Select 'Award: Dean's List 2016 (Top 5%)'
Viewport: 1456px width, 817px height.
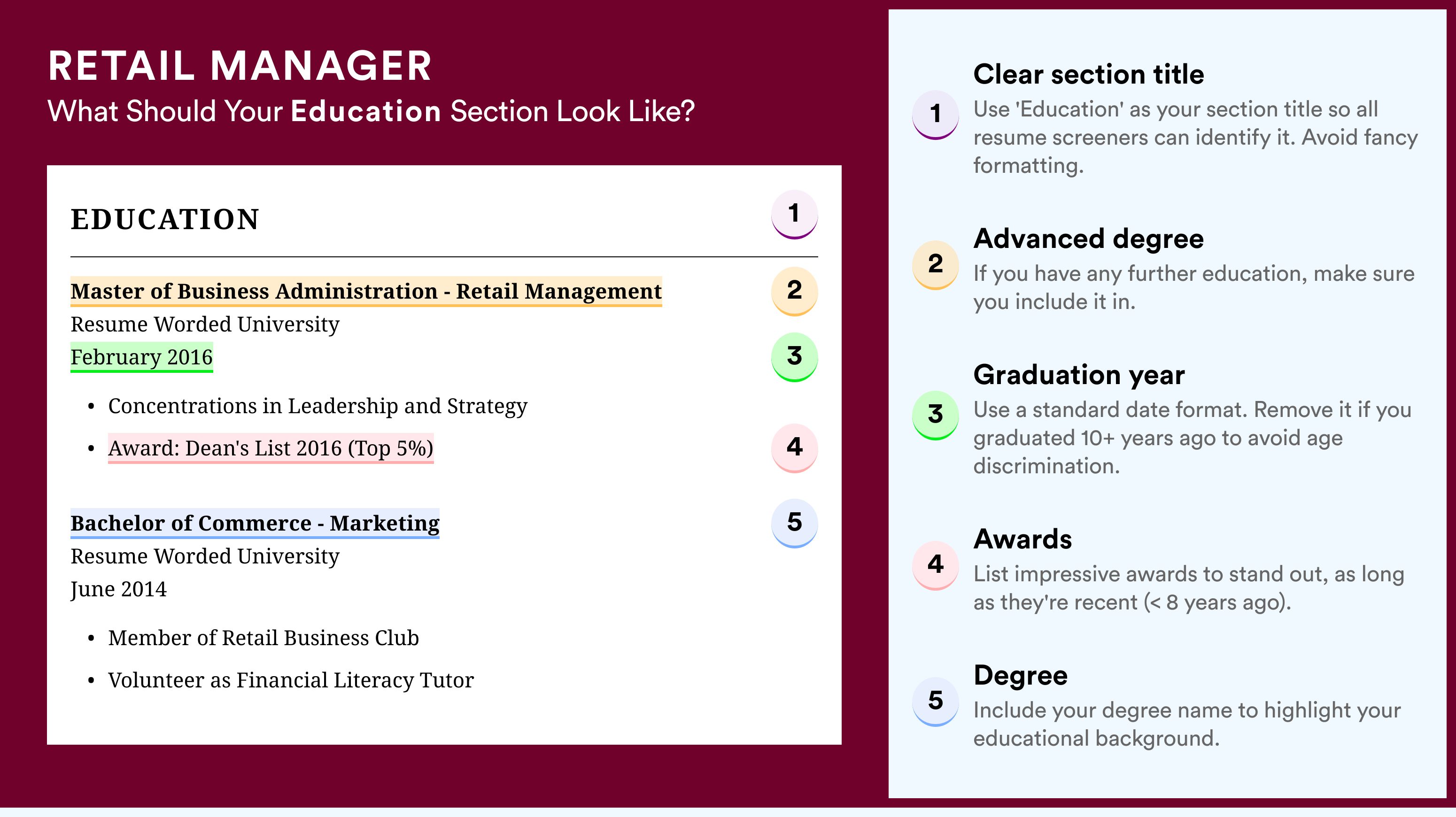(x=271, y=448)
